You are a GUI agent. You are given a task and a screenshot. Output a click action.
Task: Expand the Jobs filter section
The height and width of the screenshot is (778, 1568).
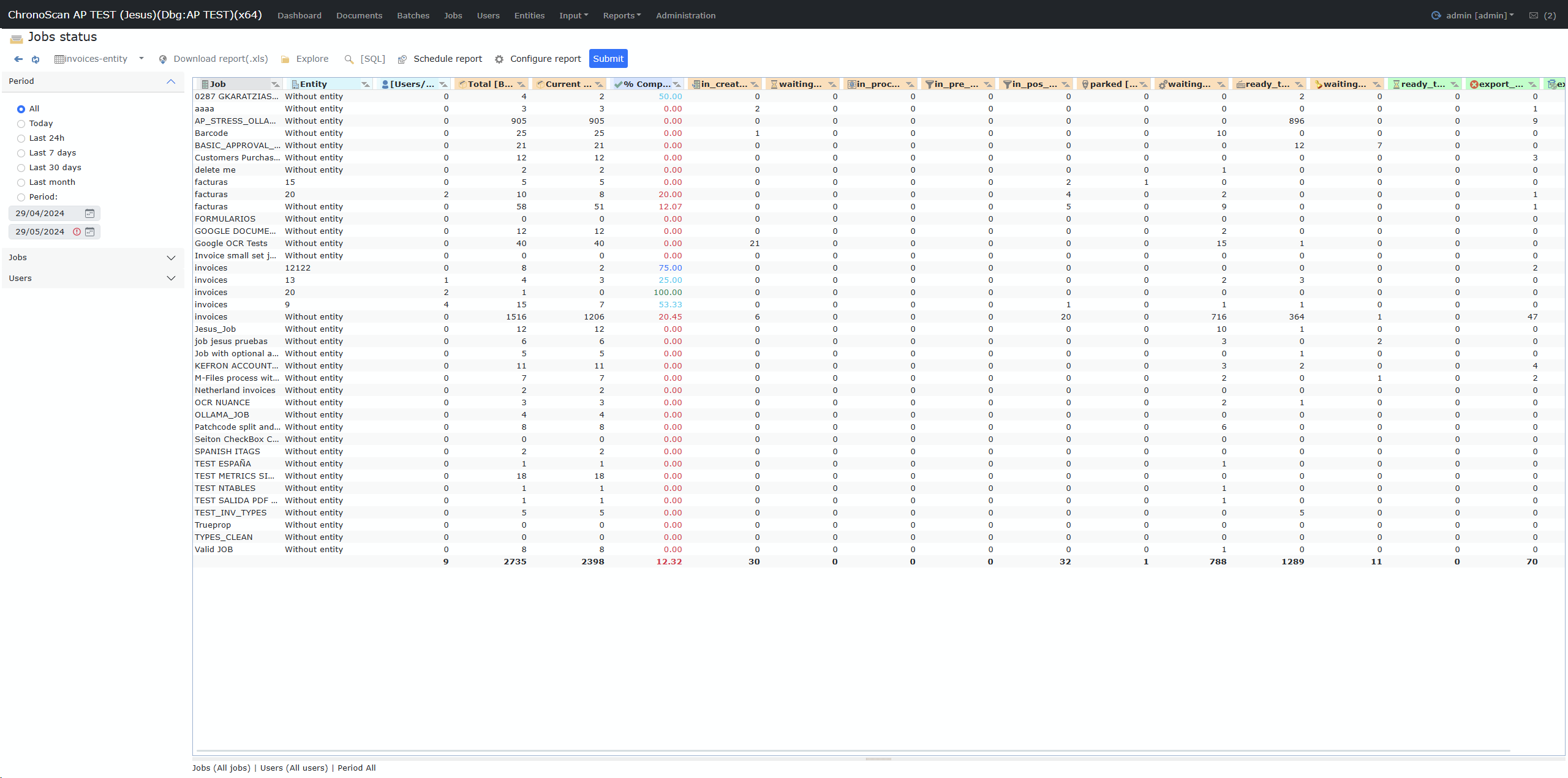(171, 258)
